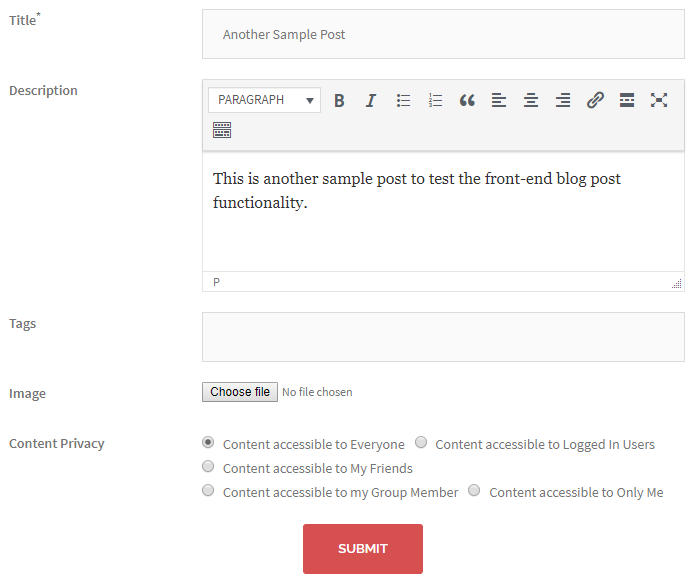Select Content accessible to Everyone
The width and height of the screenshot is (694, 584).
tap(208, 442)
